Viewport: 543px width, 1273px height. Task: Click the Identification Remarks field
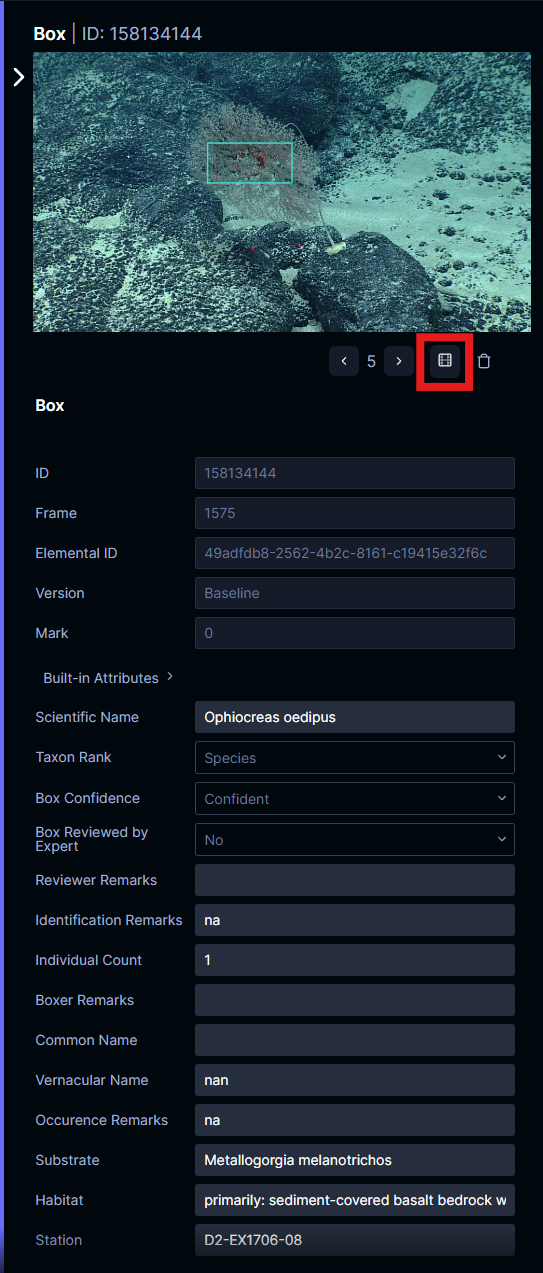tap(355, 920)
